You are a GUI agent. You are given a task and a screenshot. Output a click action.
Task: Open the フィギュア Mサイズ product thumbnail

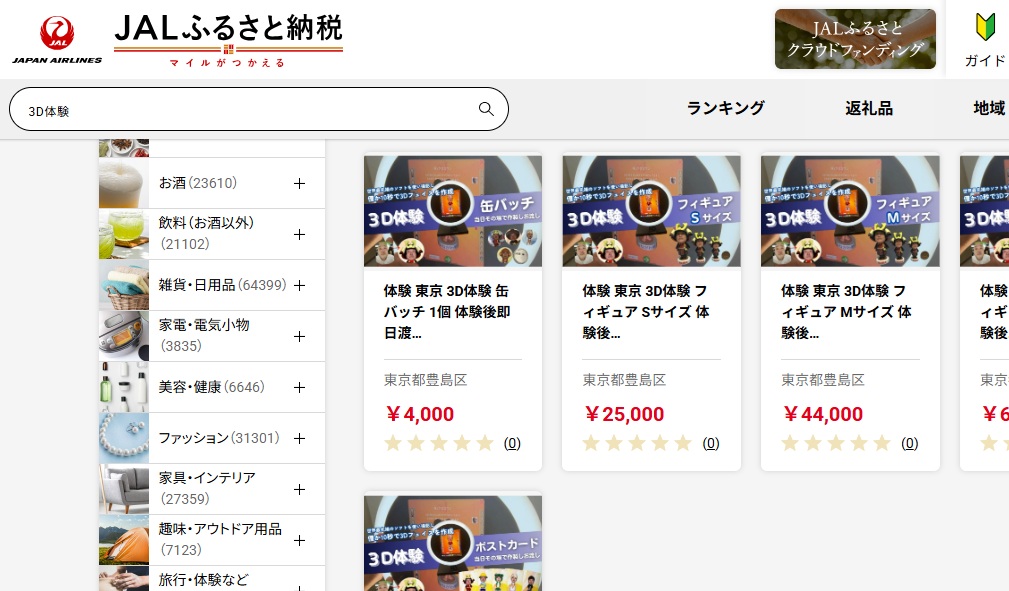point(850,211)
